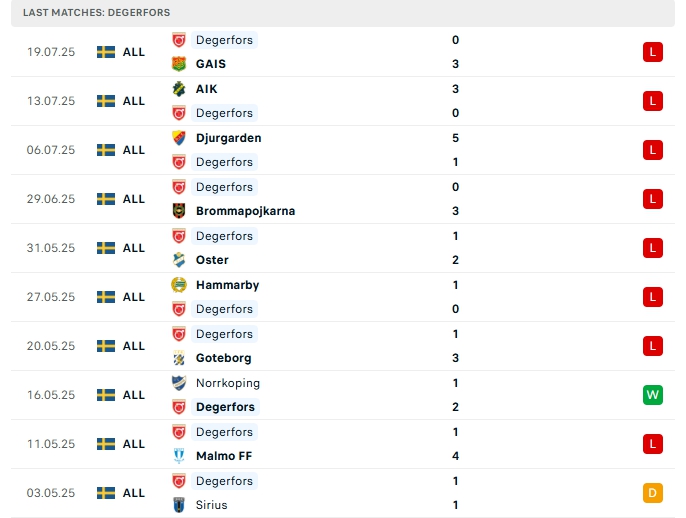Click the Norrkoping team crest icon
Image resolution: width=686 pixels, height=518 pixels.
pyautogui.click(x=179, y=383)
